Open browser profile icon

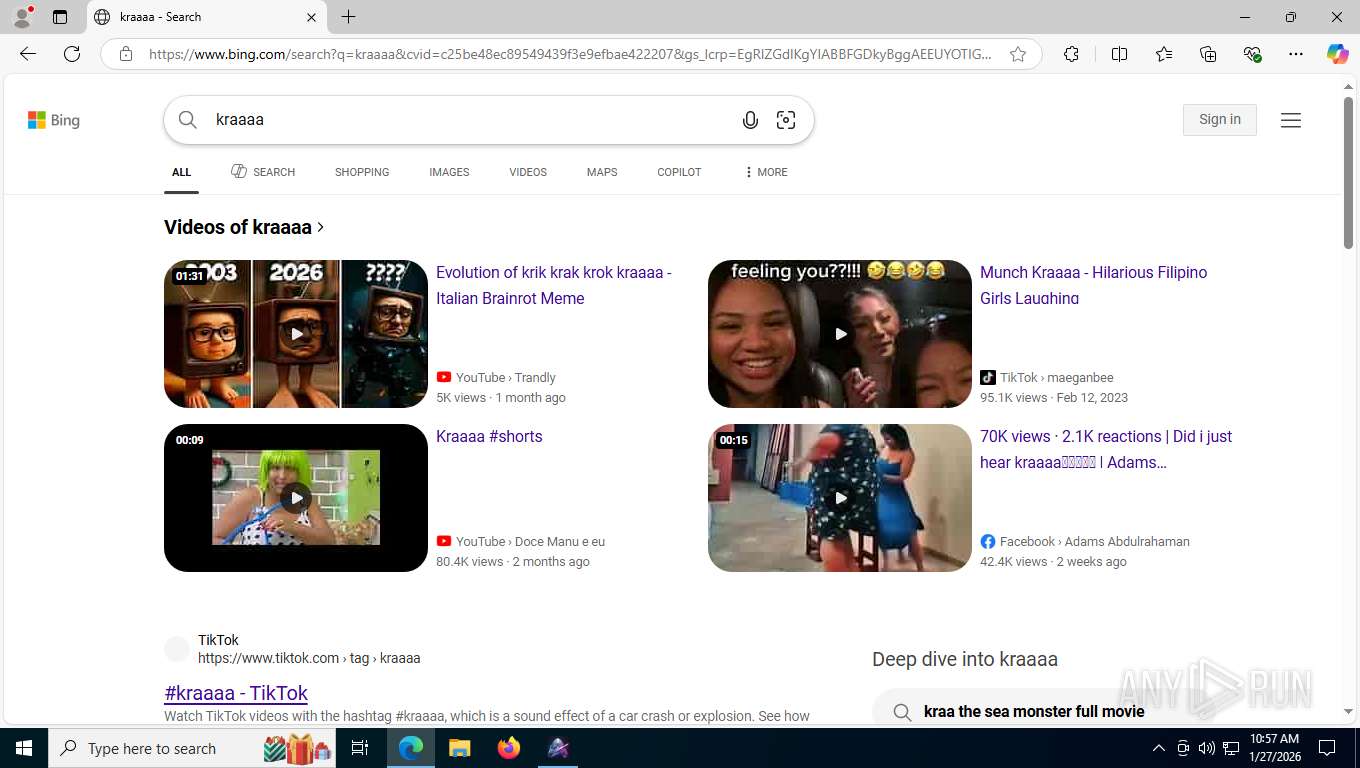point(21,17)
